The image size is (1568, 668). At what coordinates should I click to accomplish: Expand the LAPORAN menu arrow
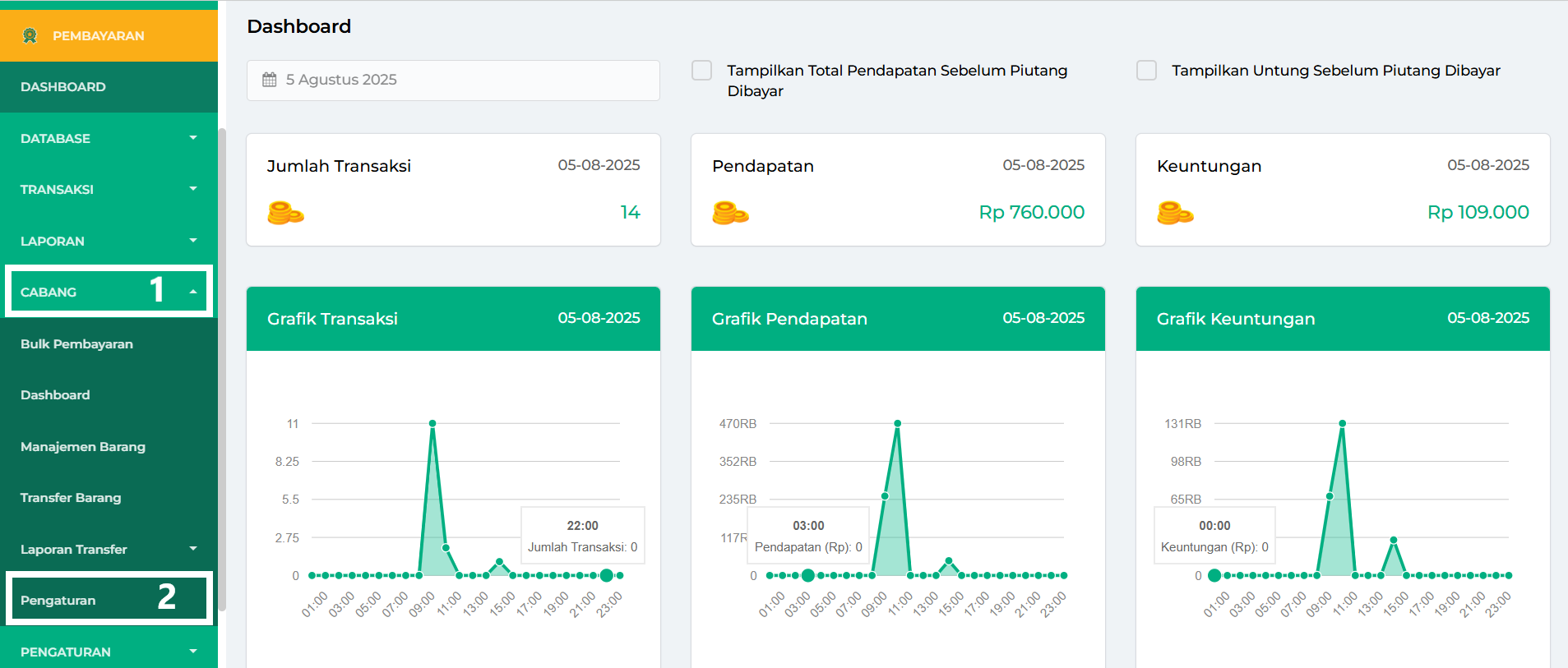tap(193, 241)
